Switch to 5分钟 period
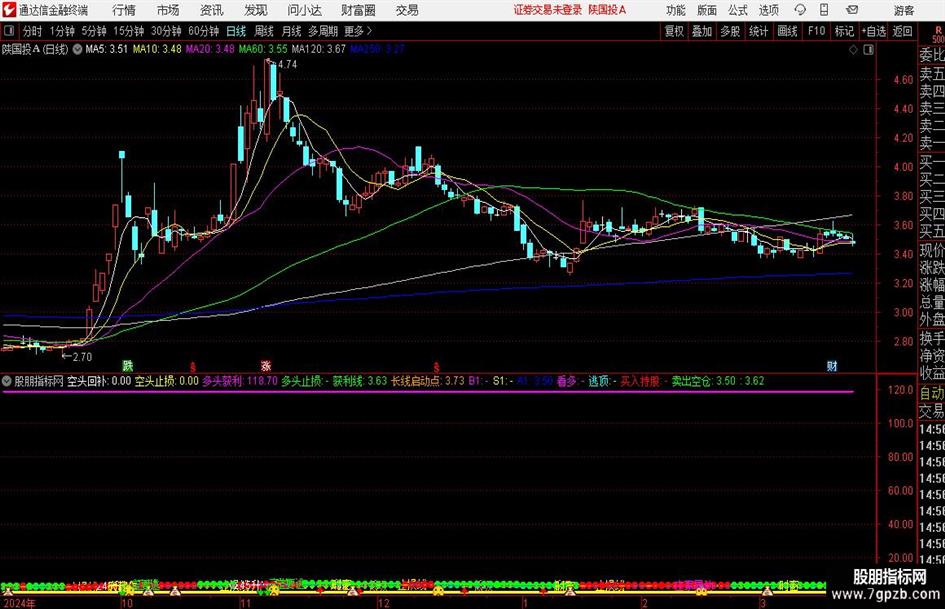 [x=93, y=31]
